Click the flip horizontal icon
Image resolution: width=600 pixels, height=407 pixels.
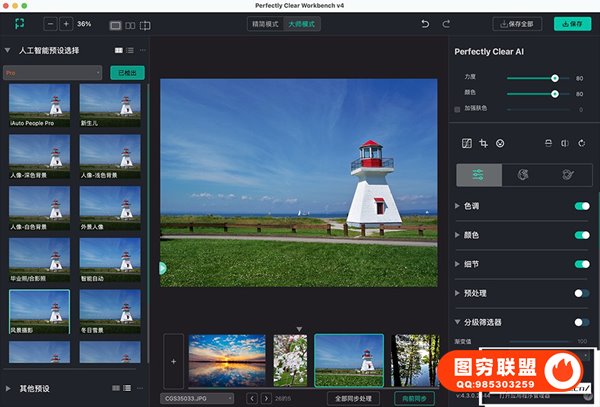564,143
